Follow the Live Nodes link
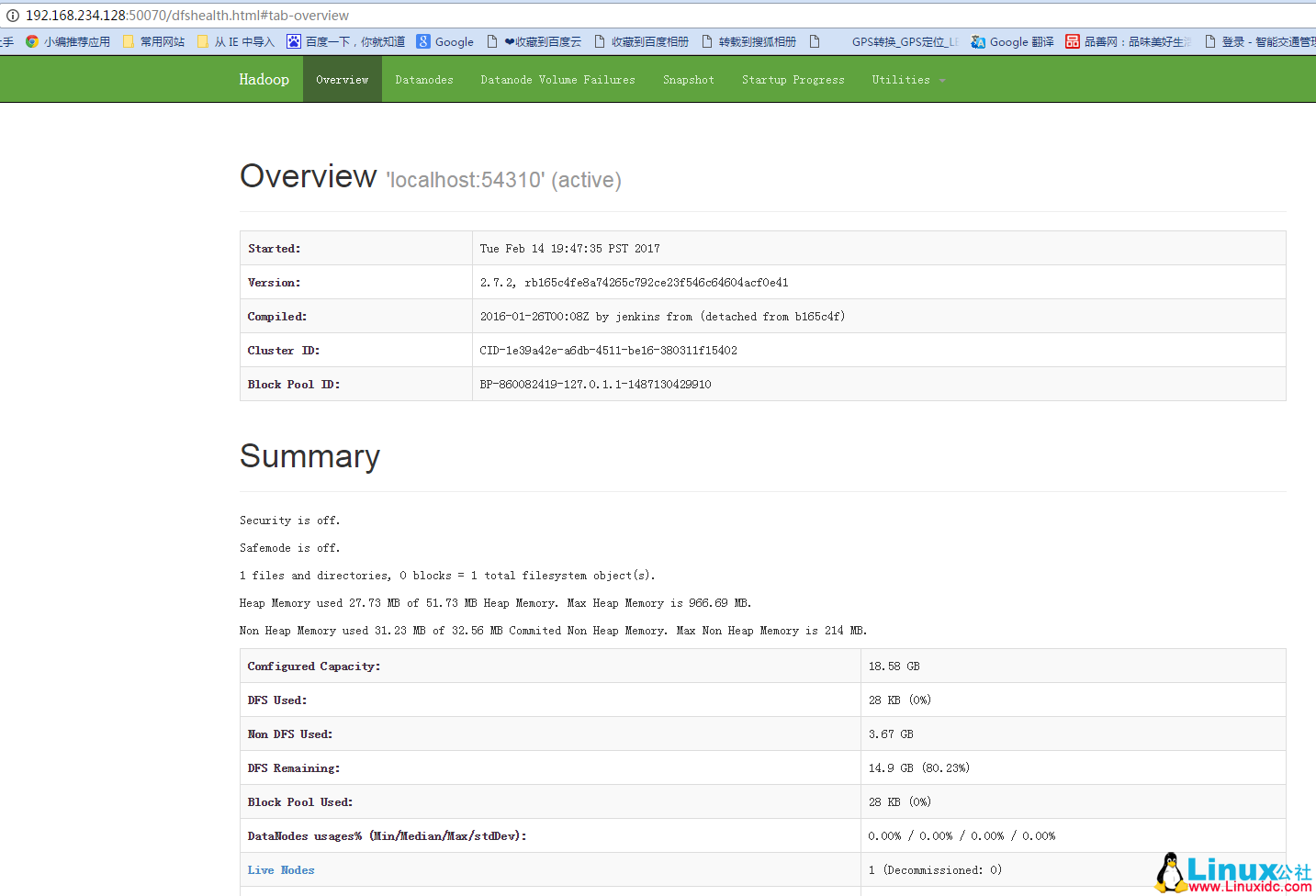1316x896 pixels. [x=281, y=870]
